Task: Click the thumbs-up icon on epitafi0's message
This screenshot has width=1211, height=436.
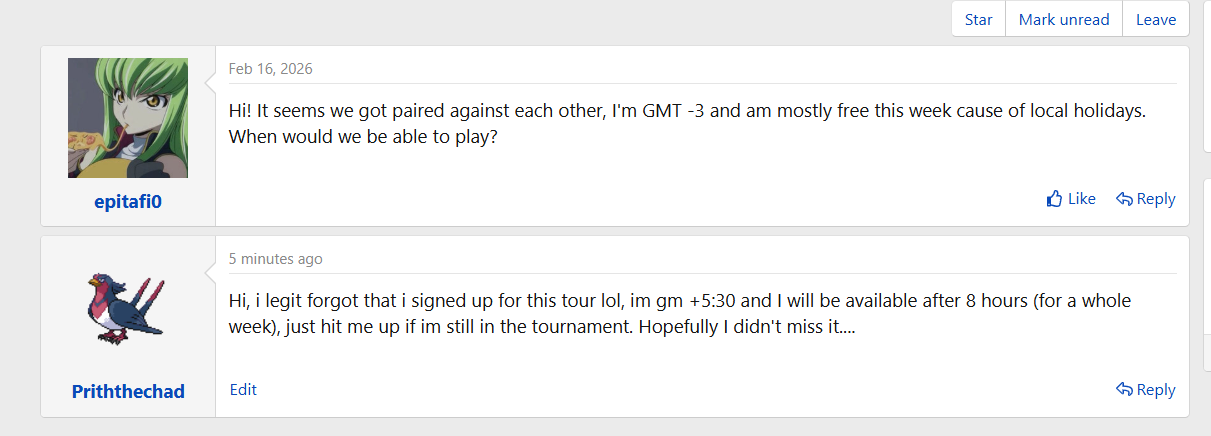Action: click(1054, 199)
